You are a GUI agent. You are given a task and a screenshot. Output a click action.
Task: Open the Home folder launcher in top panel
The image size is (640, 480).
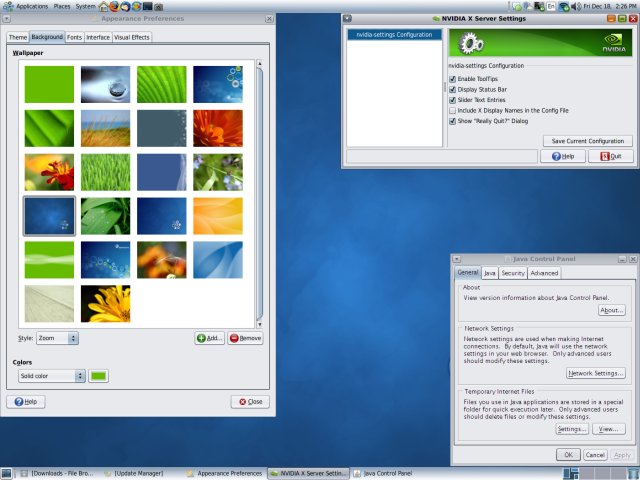tap(104, 6)
